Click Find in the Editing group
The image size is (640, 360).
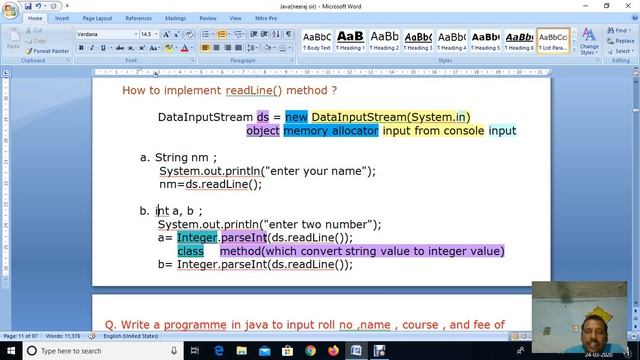click(x=619, y=31)
